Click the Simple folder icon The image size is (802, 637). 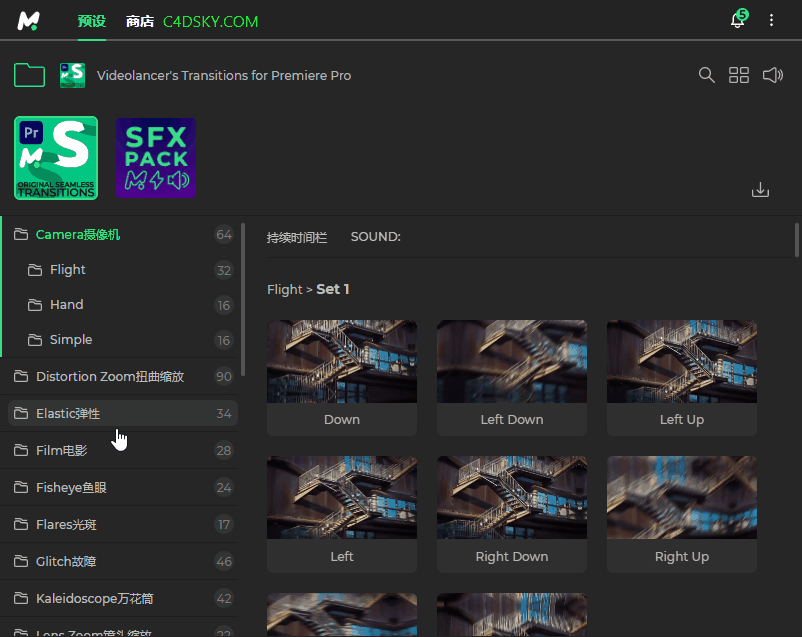point(35,340)
